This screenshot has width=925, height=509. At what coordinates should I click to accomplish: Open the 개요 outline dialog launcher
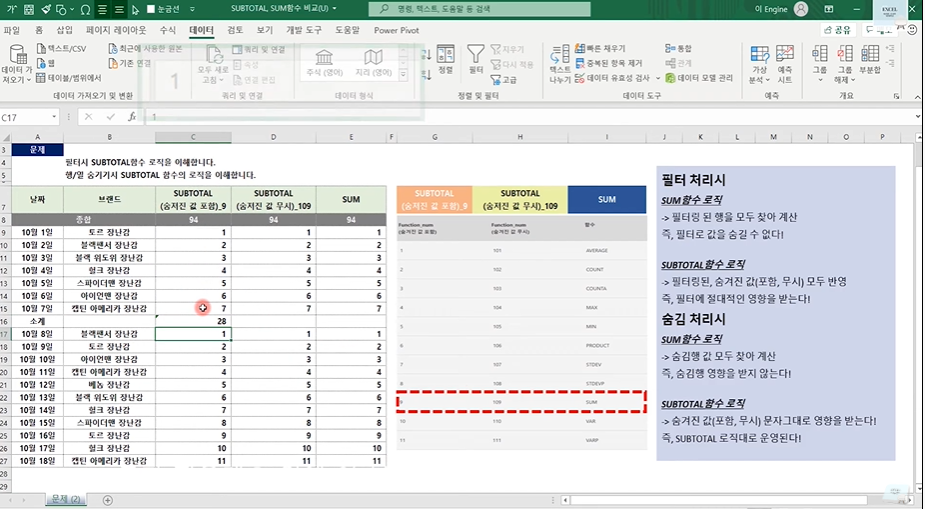897,96
